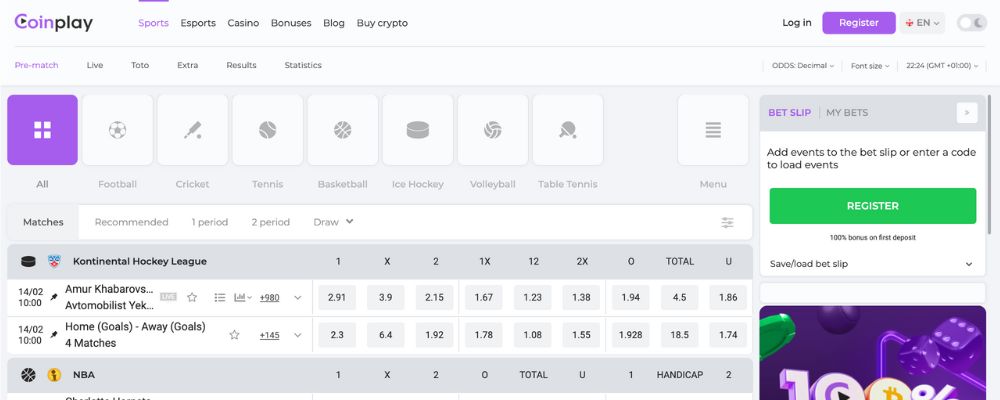Select the Matches tab

point(43,222)
